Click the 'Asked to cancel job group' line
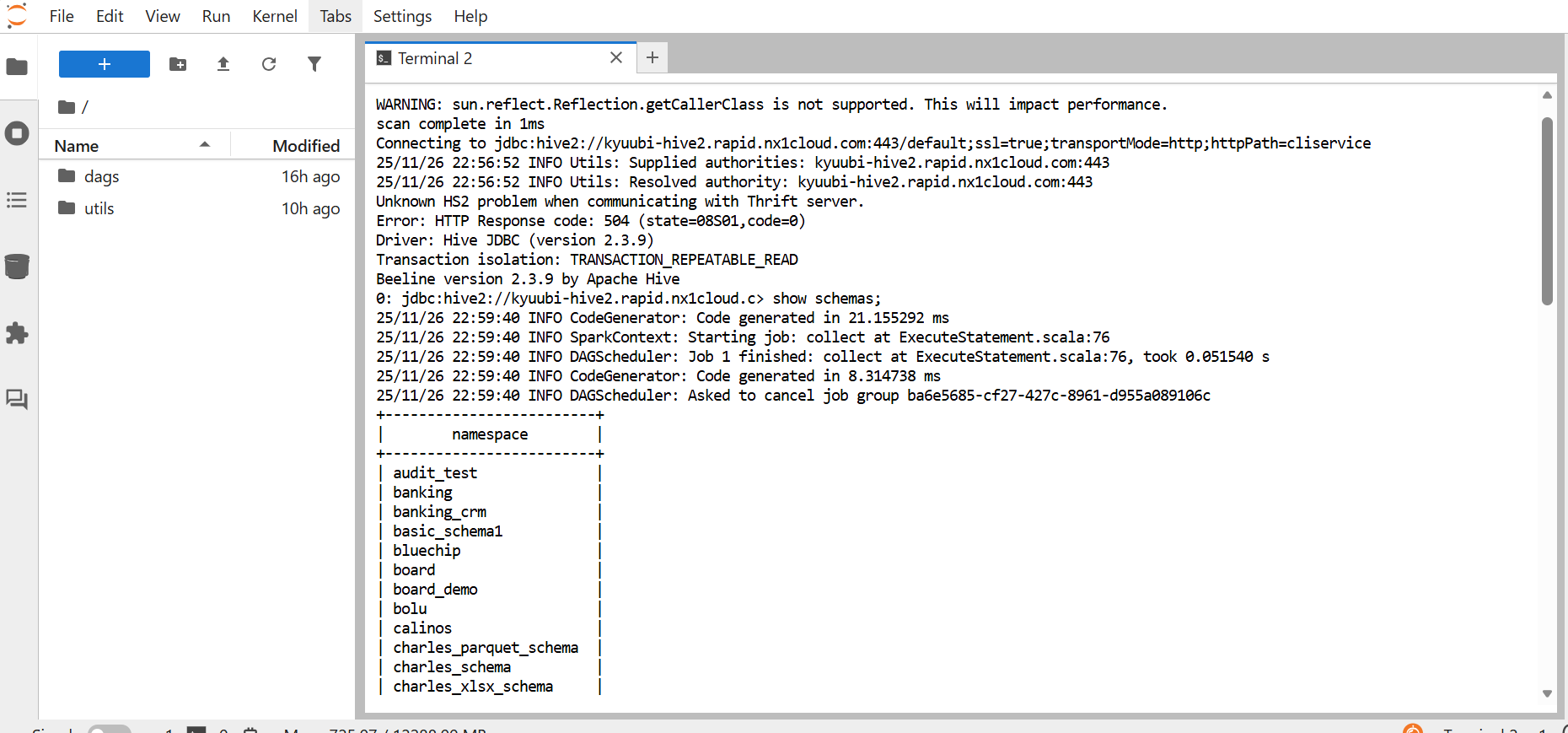 [x=793, y=396]
